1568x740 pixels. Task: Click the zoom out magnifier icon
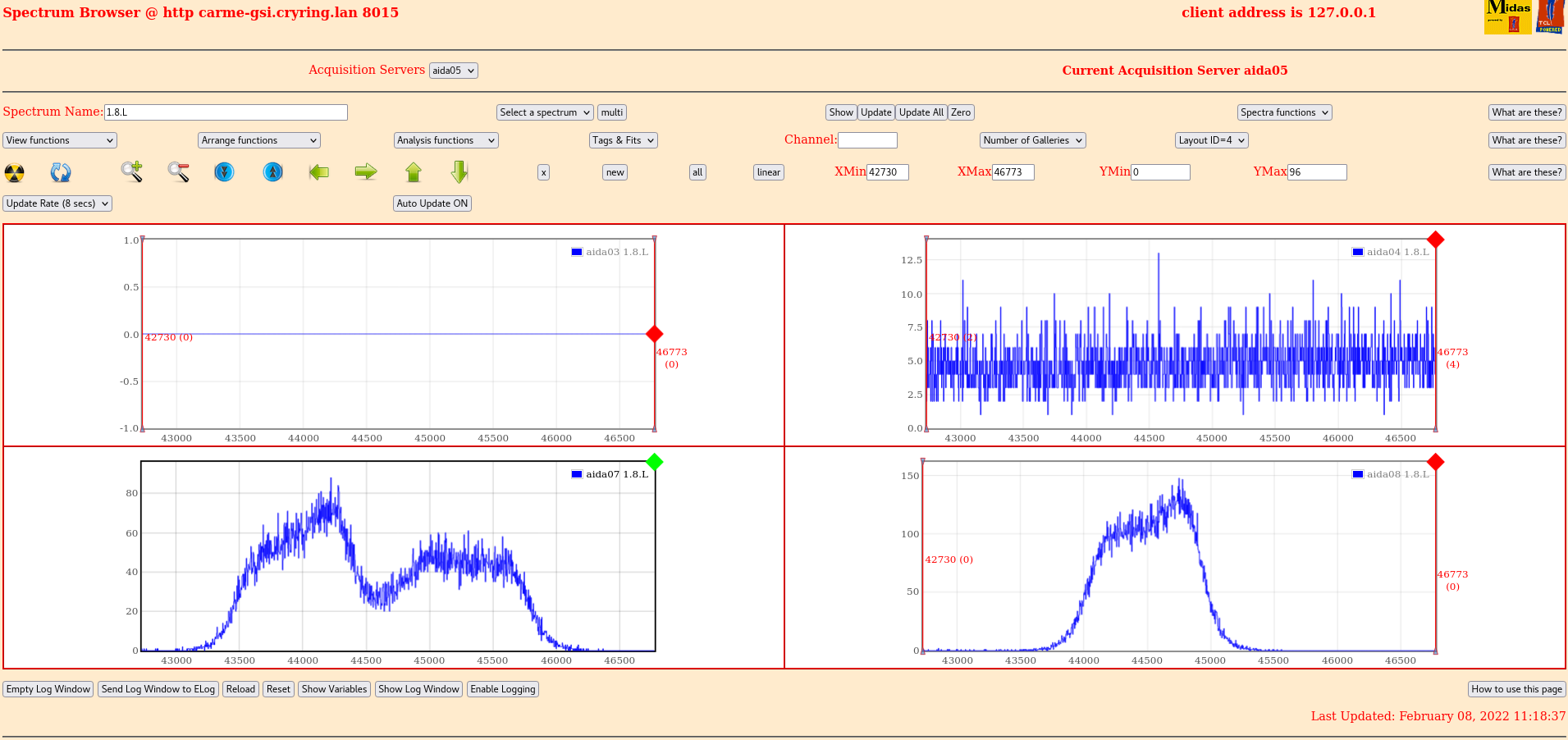(x=179, y=171)
